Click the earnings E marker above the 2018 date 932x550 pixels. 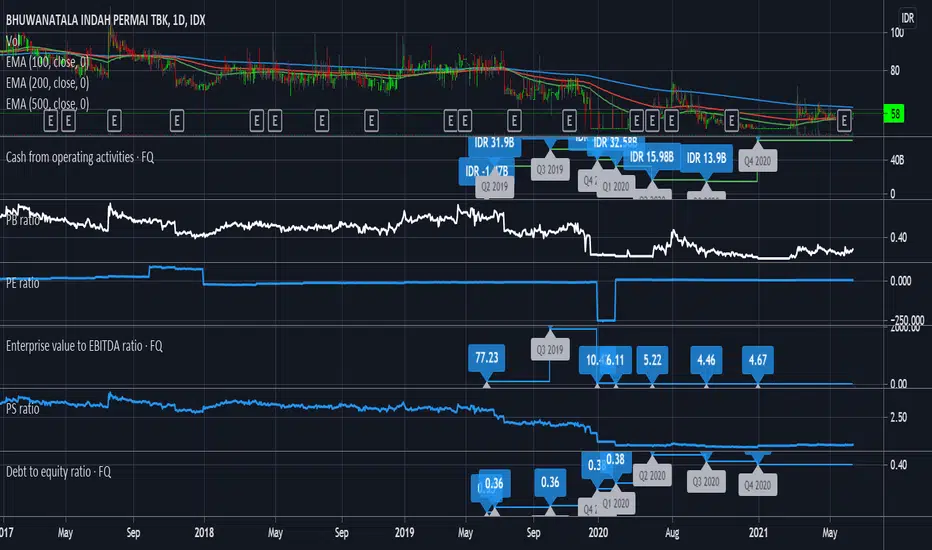pos(177,121)
